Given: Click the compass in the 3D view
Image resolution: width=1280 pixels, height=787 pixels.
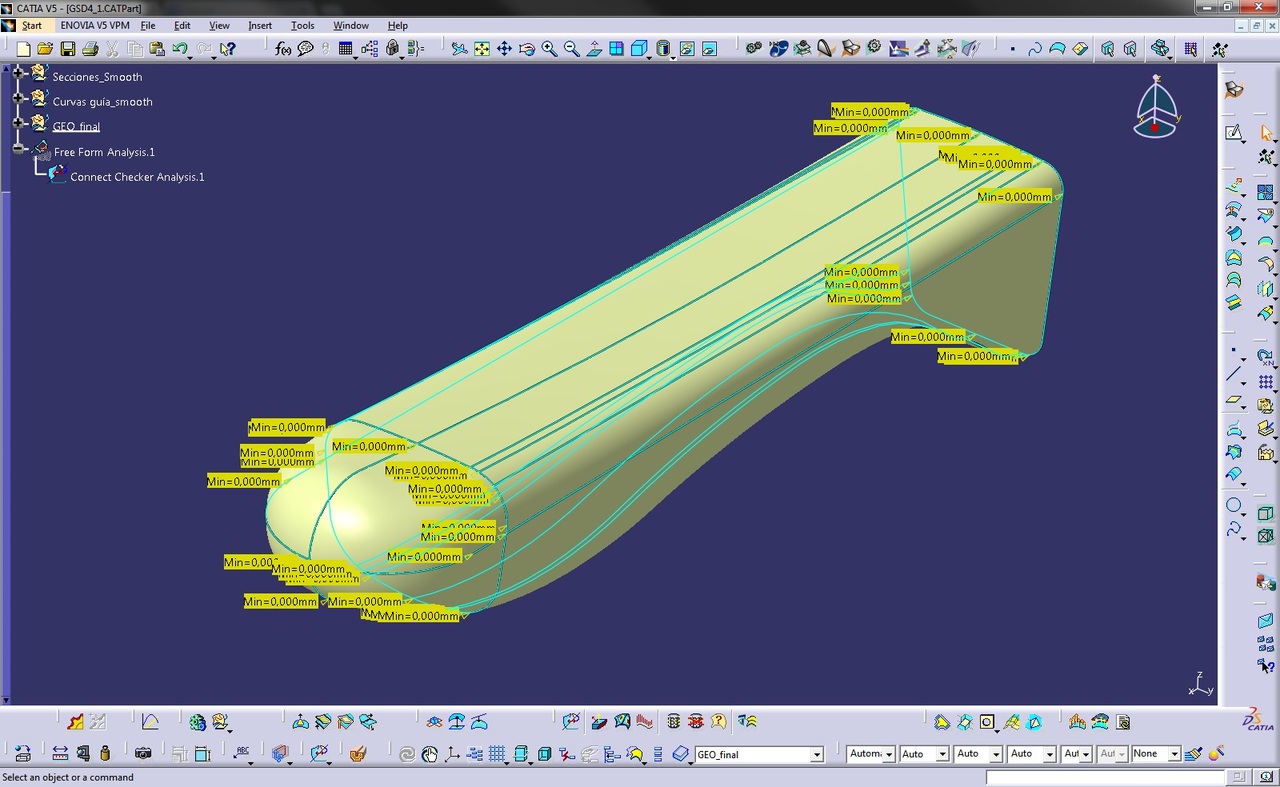Looking at the screenshot, I should tap(1156, 107).
